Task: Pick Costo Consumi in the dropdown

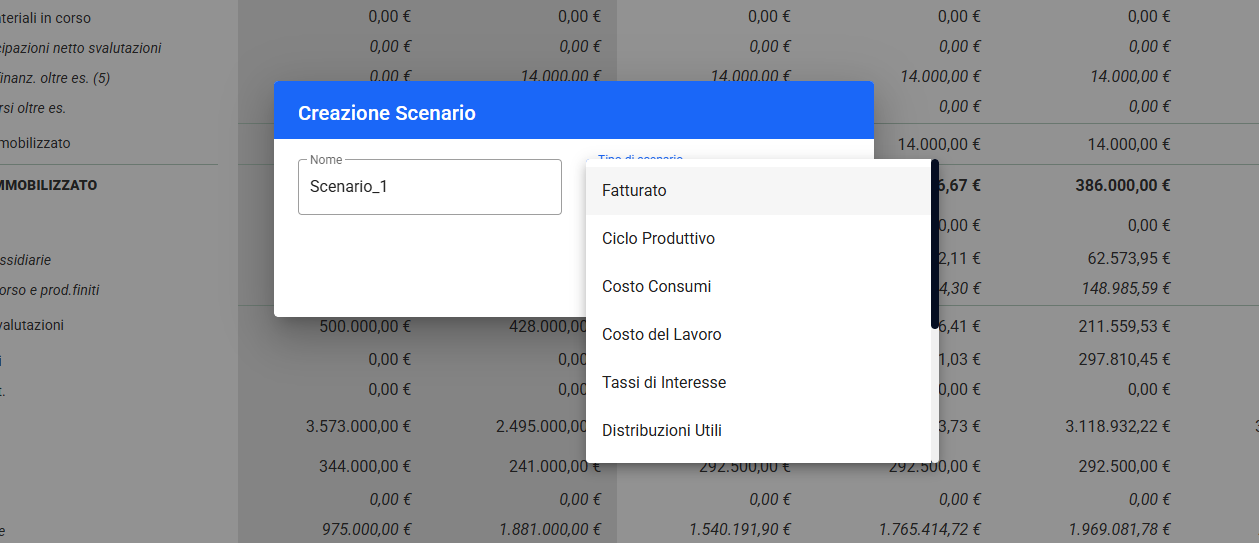Action: [x=656, y=286]
